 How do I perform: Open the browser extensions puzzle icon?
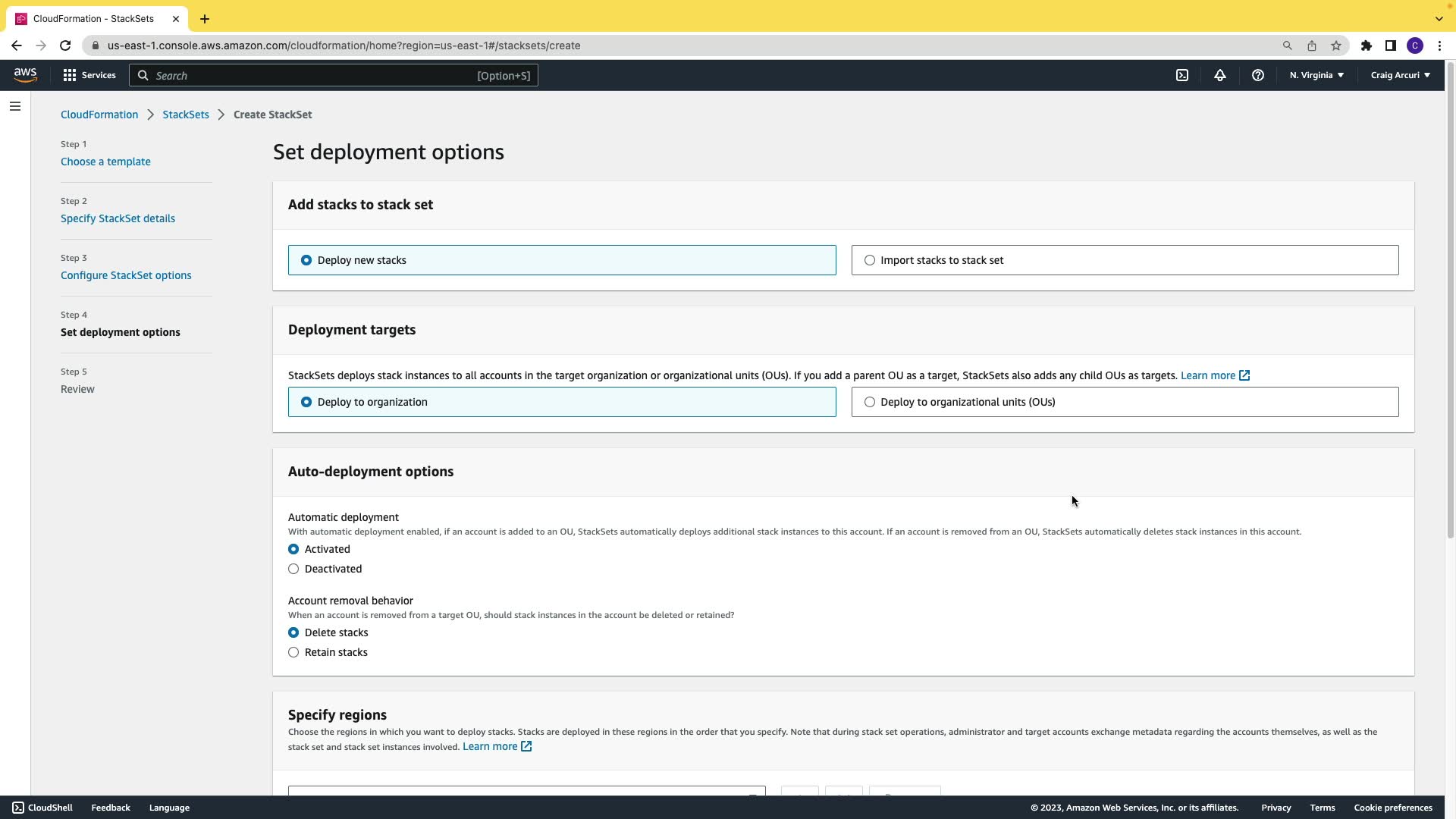coord(1367,45)
